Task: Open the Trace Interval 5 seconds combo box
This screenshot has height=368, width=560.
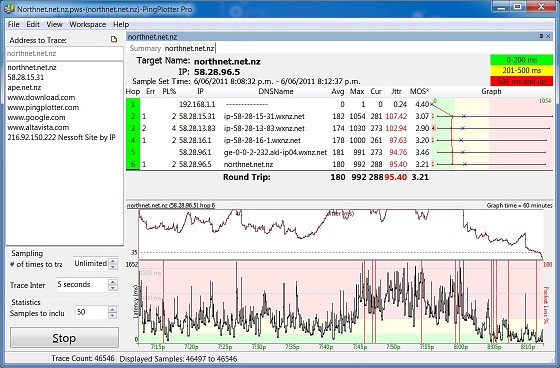Action: pyautogui.click(x=82, y=285)
